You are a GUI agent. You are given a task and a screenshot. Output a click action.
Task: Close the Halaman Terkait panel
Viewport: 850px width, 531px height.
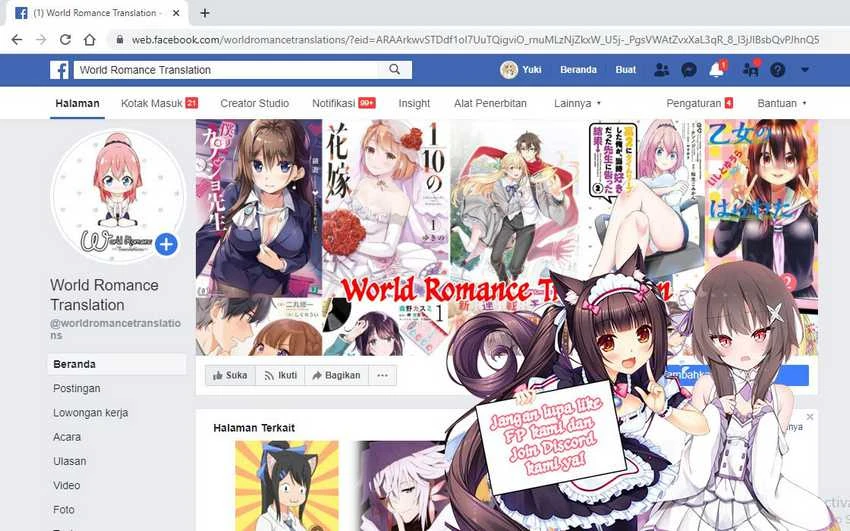[x=809, y=417]
